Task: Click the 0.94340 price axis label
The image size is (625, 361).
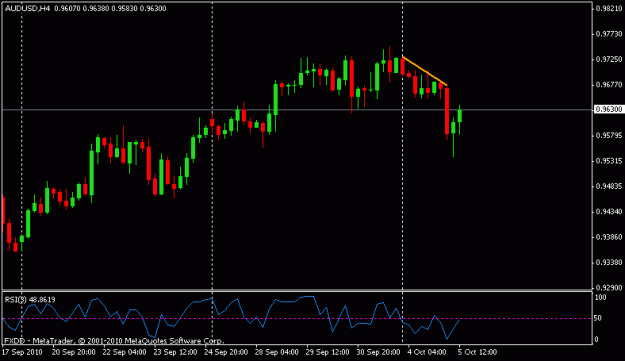Action: point(609,212)
